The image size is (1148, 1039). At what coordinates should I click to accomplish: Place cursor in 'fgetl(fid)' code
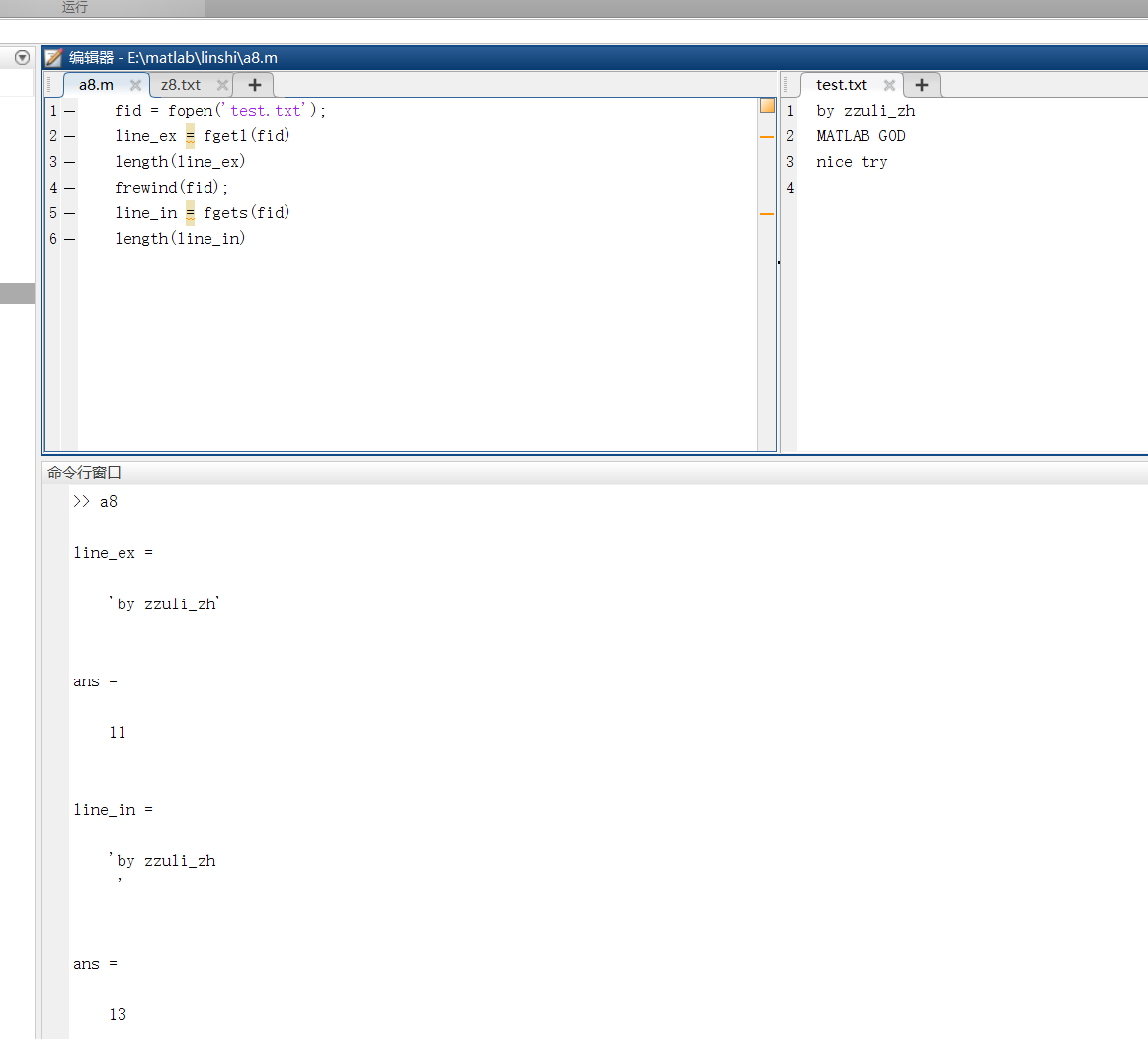[246, 135]
